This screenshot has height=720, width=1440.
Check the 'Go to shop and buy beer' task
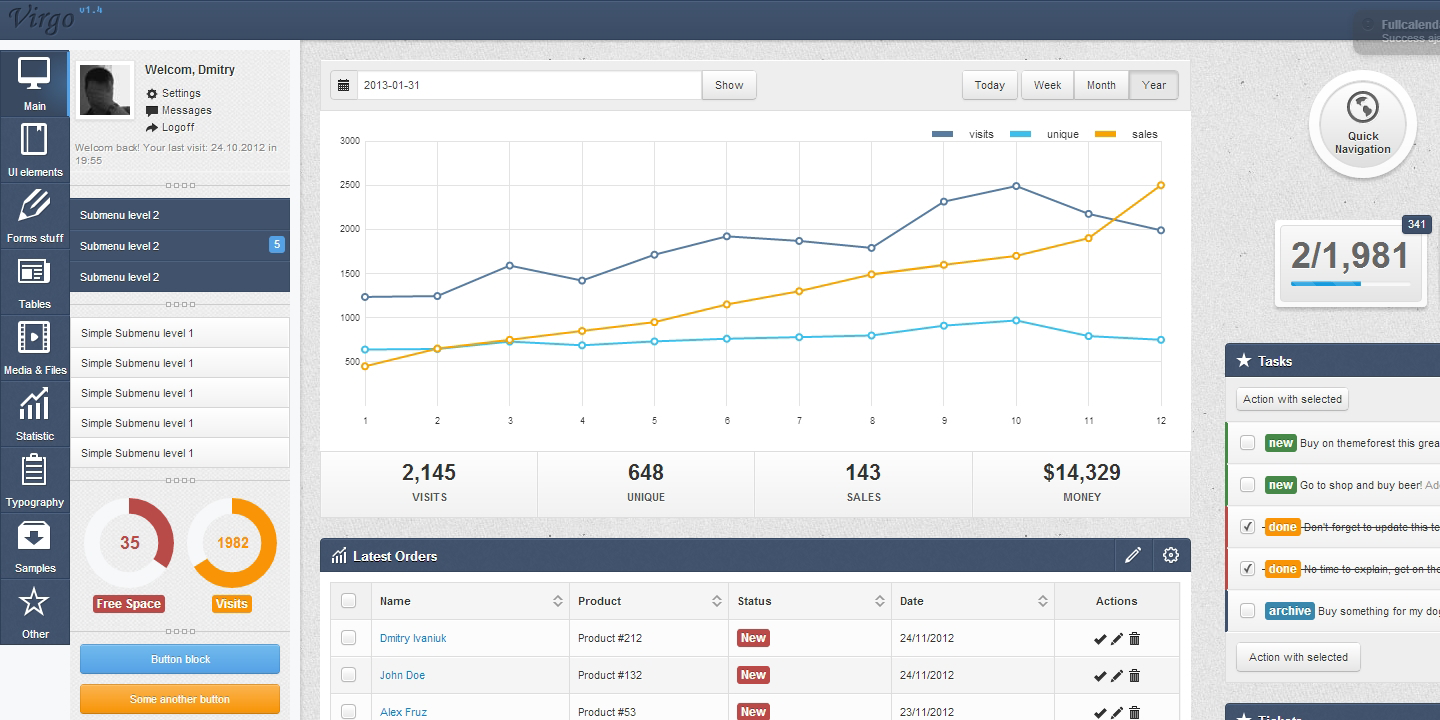click(1247, 485)
